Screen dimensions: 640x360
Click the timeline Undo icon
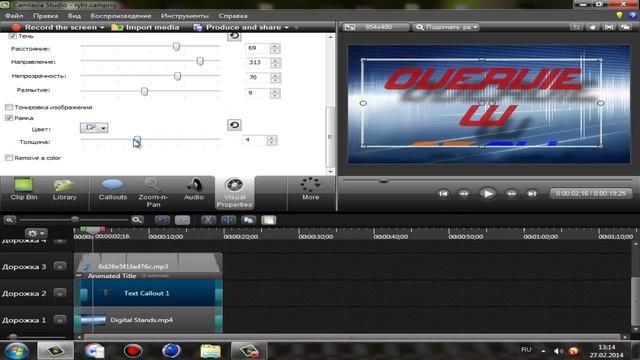pos(162,220)
